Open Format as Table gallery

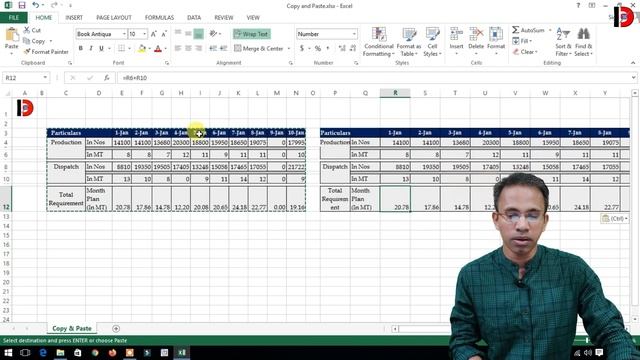coord(409,42)
